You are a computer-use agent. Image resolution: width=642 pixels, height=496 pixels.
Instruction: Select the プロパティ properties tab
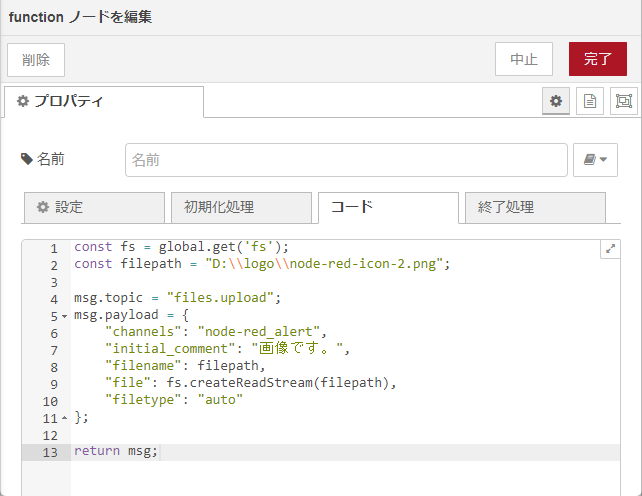click(104, 102)
